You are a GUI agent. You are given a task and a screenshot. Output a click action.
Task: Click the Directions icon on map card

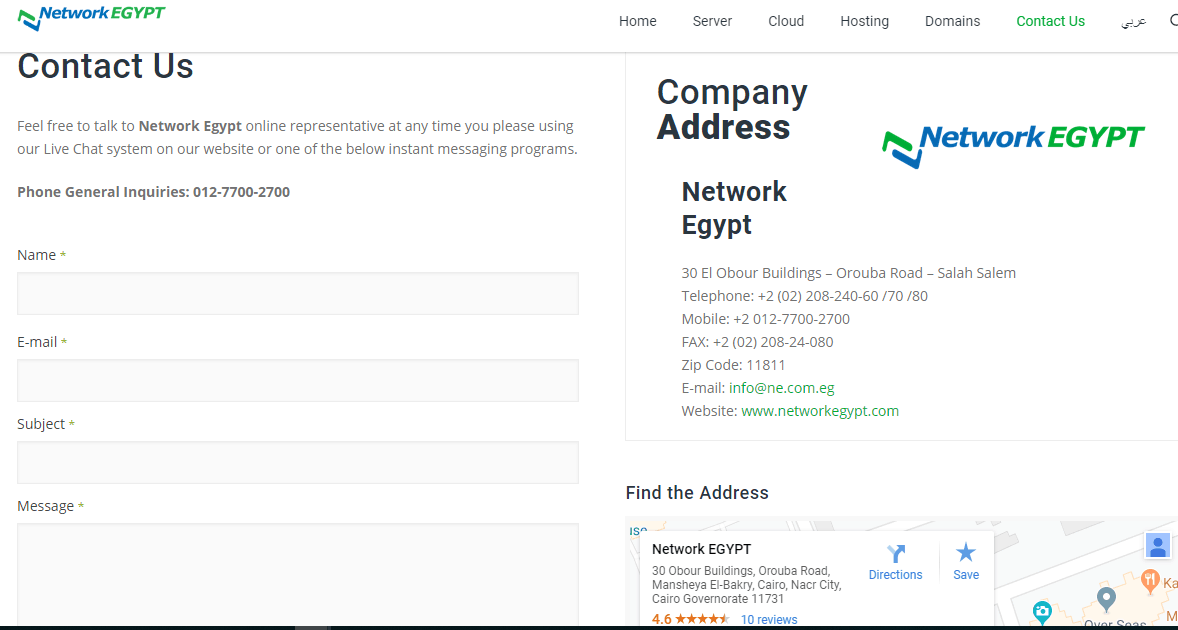(896, 554)
